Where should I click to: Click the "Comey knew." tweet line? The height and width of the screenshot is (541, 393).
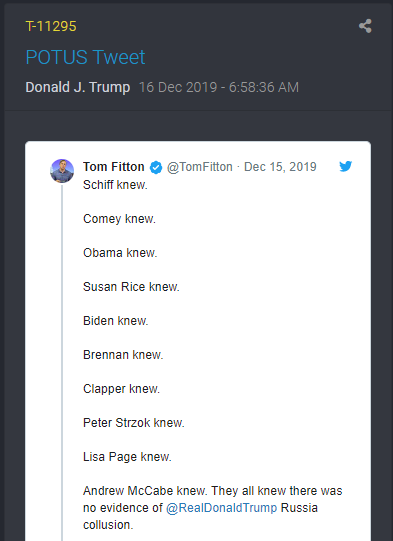pyautogui.click(x=119, y=219)
